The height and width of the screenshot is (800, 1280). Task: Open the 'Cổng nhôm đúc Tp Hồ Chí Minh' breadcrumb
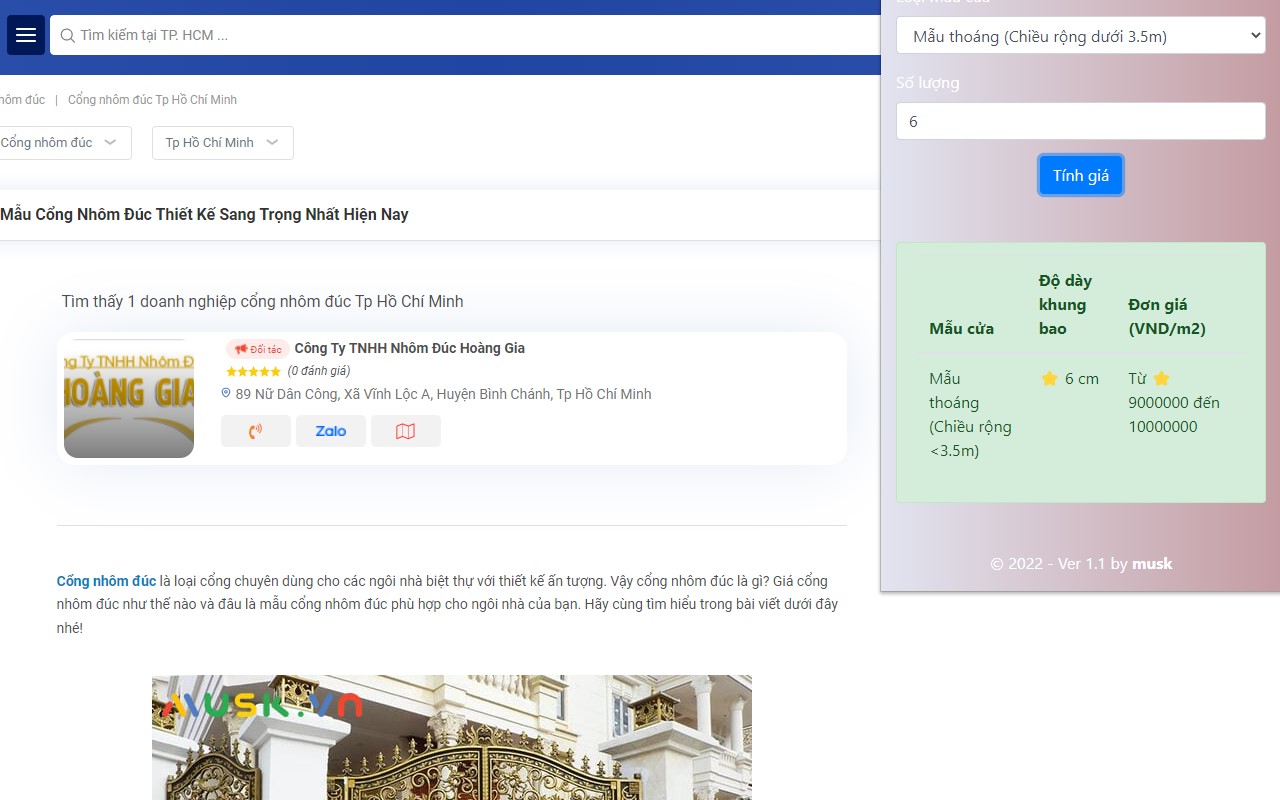[152, 100]
